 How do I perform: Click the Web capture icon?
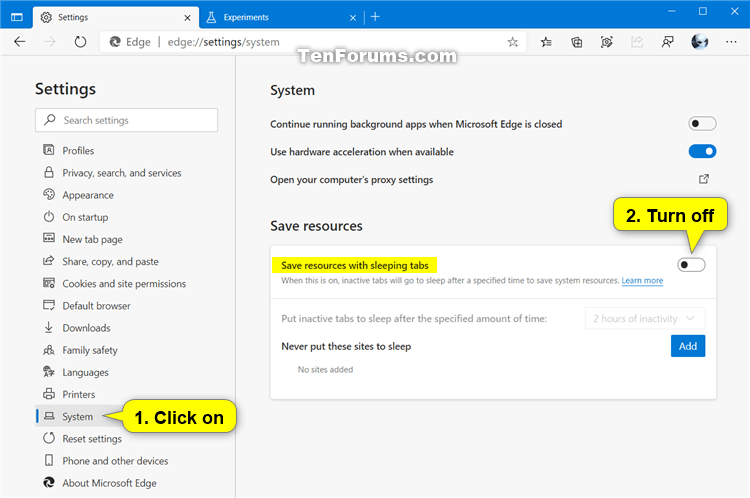pyautogui.click(x=607, y=42)
